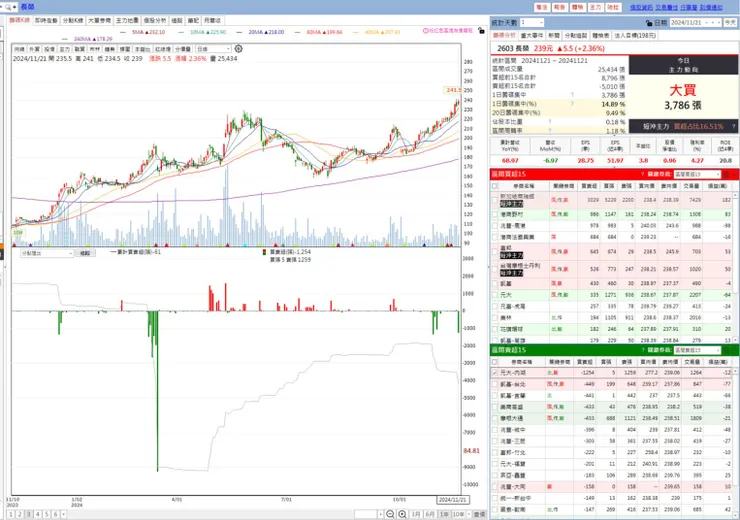Image resolution: width=740 pixels, height=520 pixels.
Task: Click page button 1 at bottom left
Action: (11, 514)
